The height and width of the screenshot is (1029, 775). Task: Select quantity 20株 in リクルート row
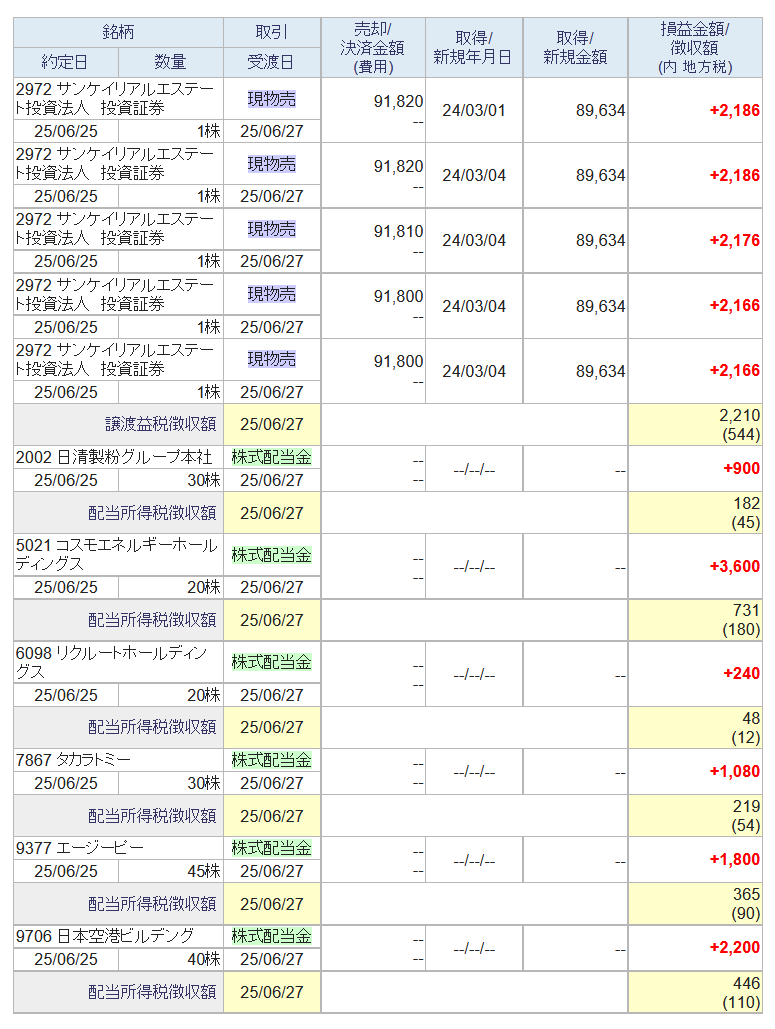(203, 695)
